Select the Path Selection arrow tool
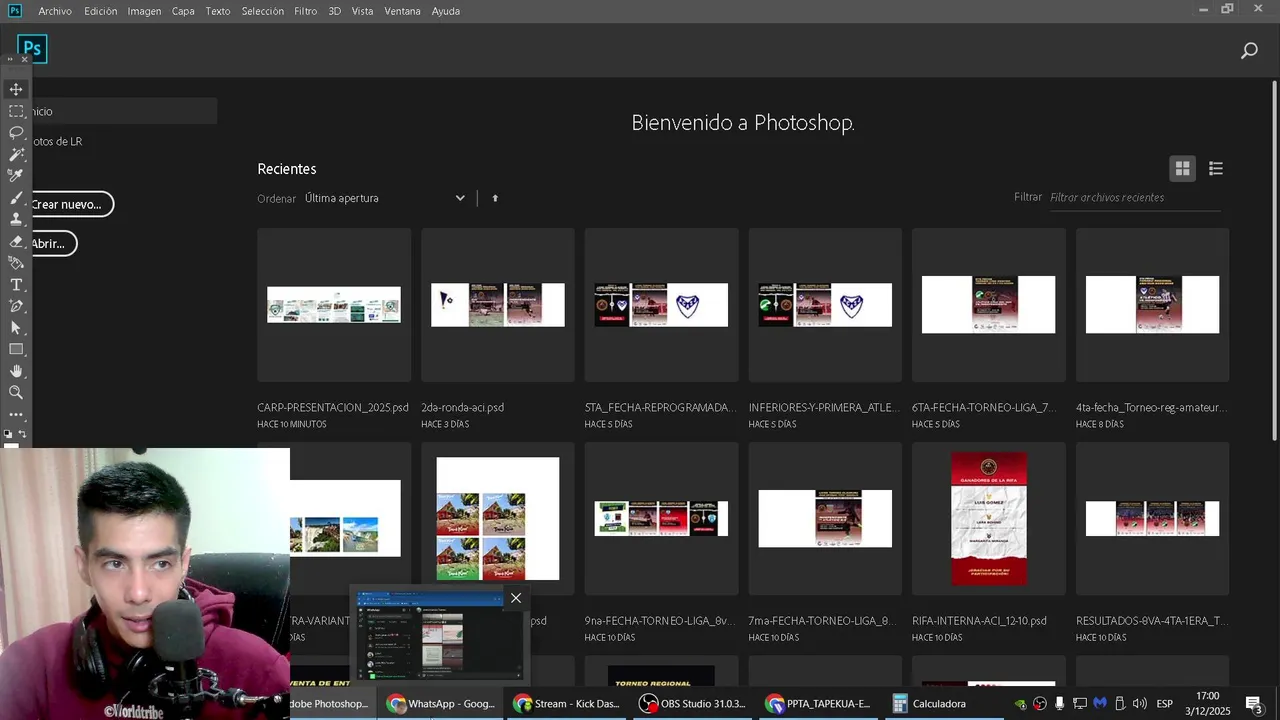The image size is (1280, 720). (x=16, y=328)
